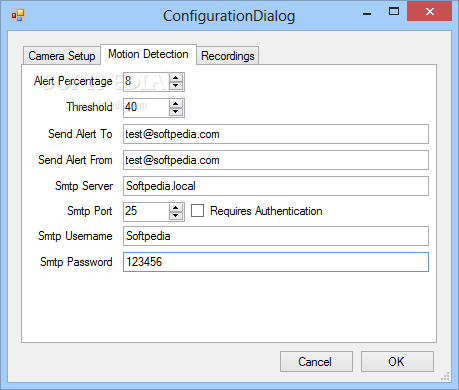
Task: Click the ConfigurationDialog app icon in title bar
Action: coord(18,15)
